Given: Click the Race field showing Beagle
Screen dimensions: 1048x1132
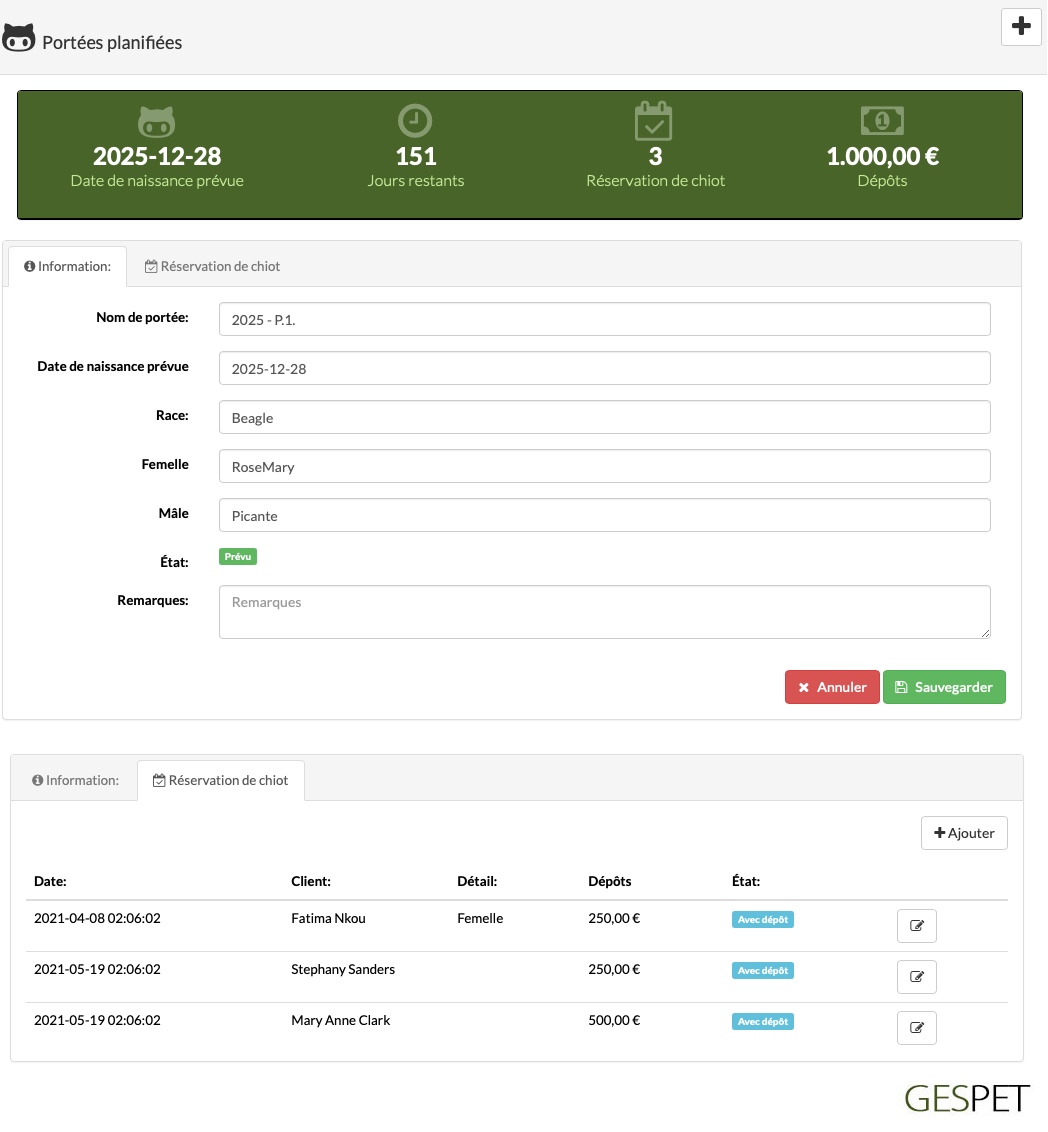Looking at the screenshot, I should (605, 417).
